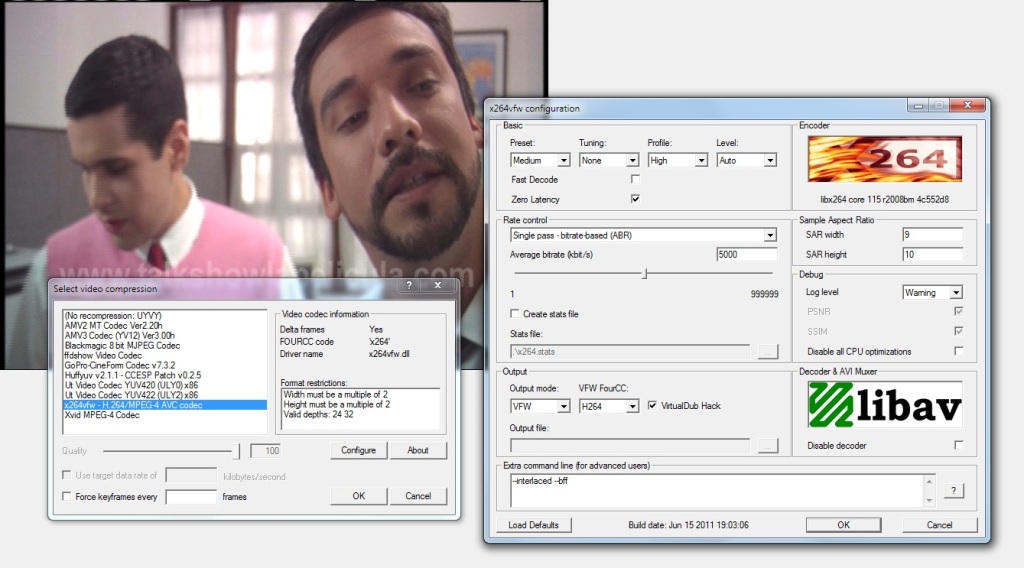Image resolution: width=1024 pixels, height=568 pixels.
Task: Click Configure in video compression dialog
Action: point(358,450)
